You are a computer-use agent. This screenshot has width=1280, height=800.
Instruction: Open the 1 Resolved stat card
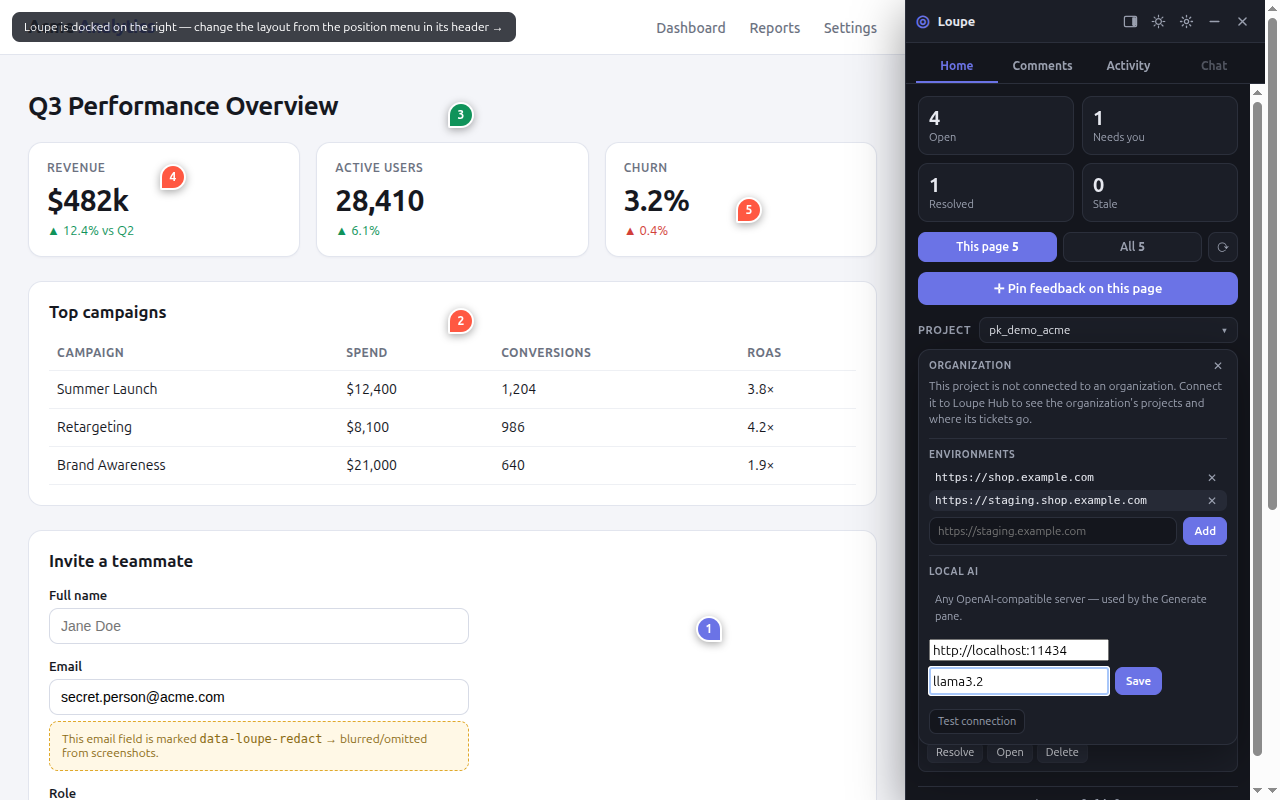(x=996, y=192)
